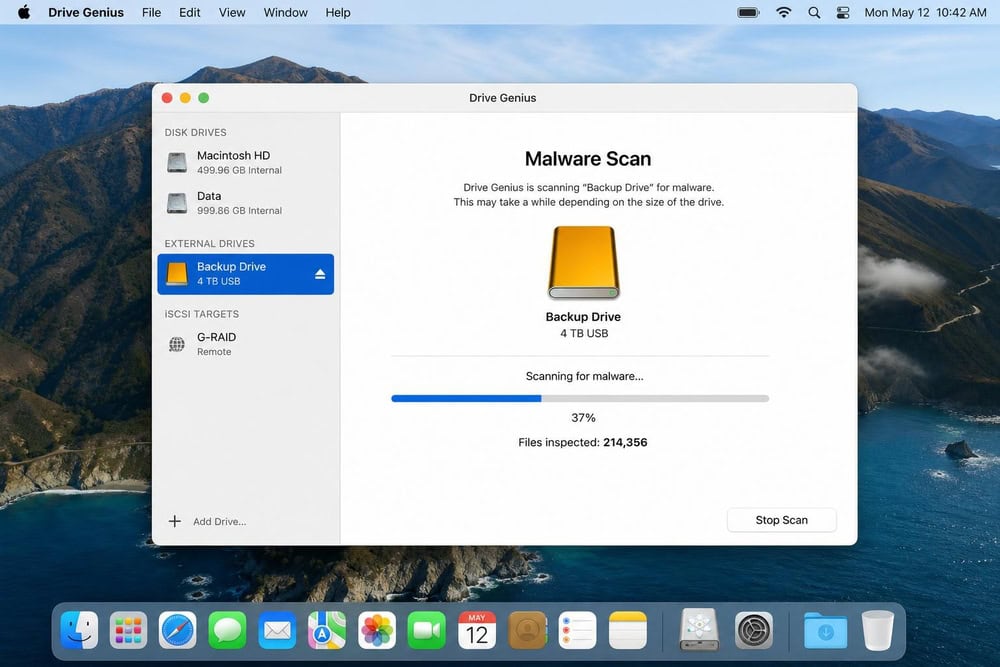Click the Malware Scan heading
The image size is (1000, 667).
pyautogui.click(x=588, y=159)
